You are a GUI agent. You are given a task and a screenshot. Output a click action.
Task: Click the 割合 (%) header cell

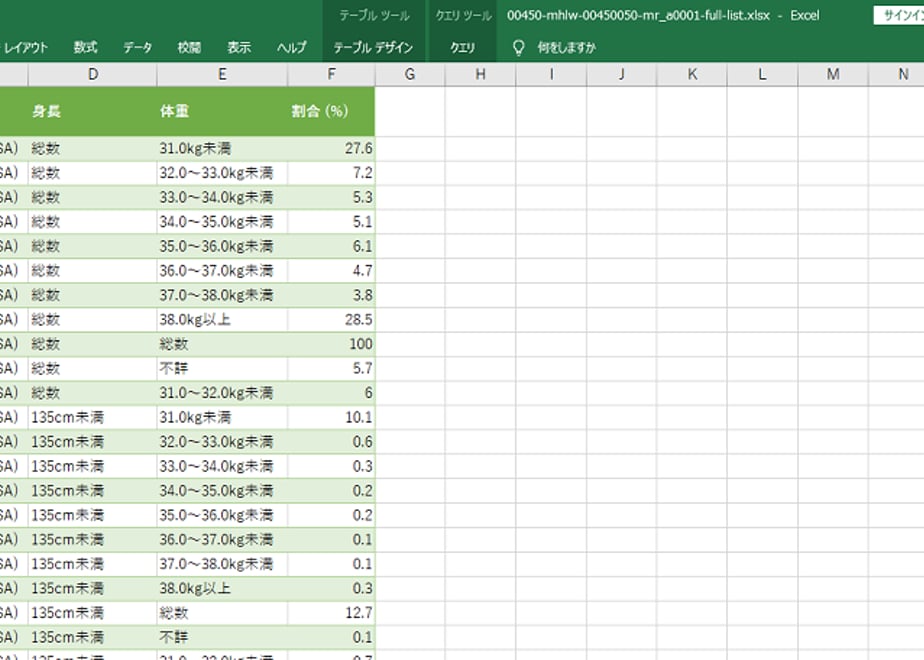(331, 111)
